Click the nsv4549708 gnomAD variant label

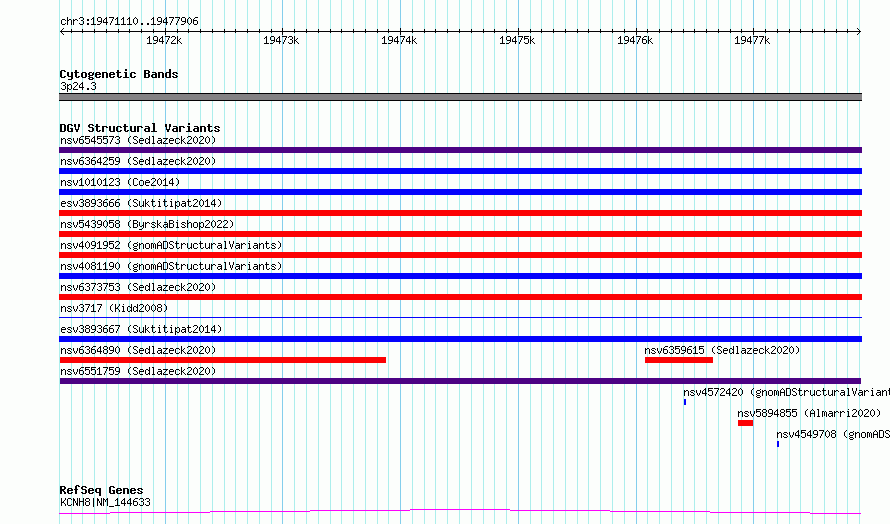tap(833, 434)
